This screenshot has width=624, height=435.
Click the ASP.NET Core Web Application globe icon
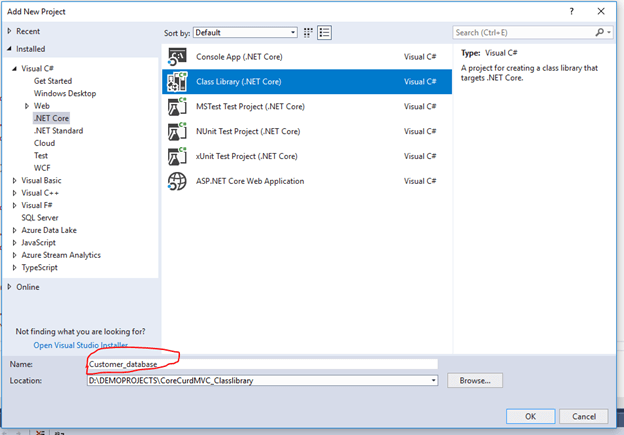[x=177, y=181]
